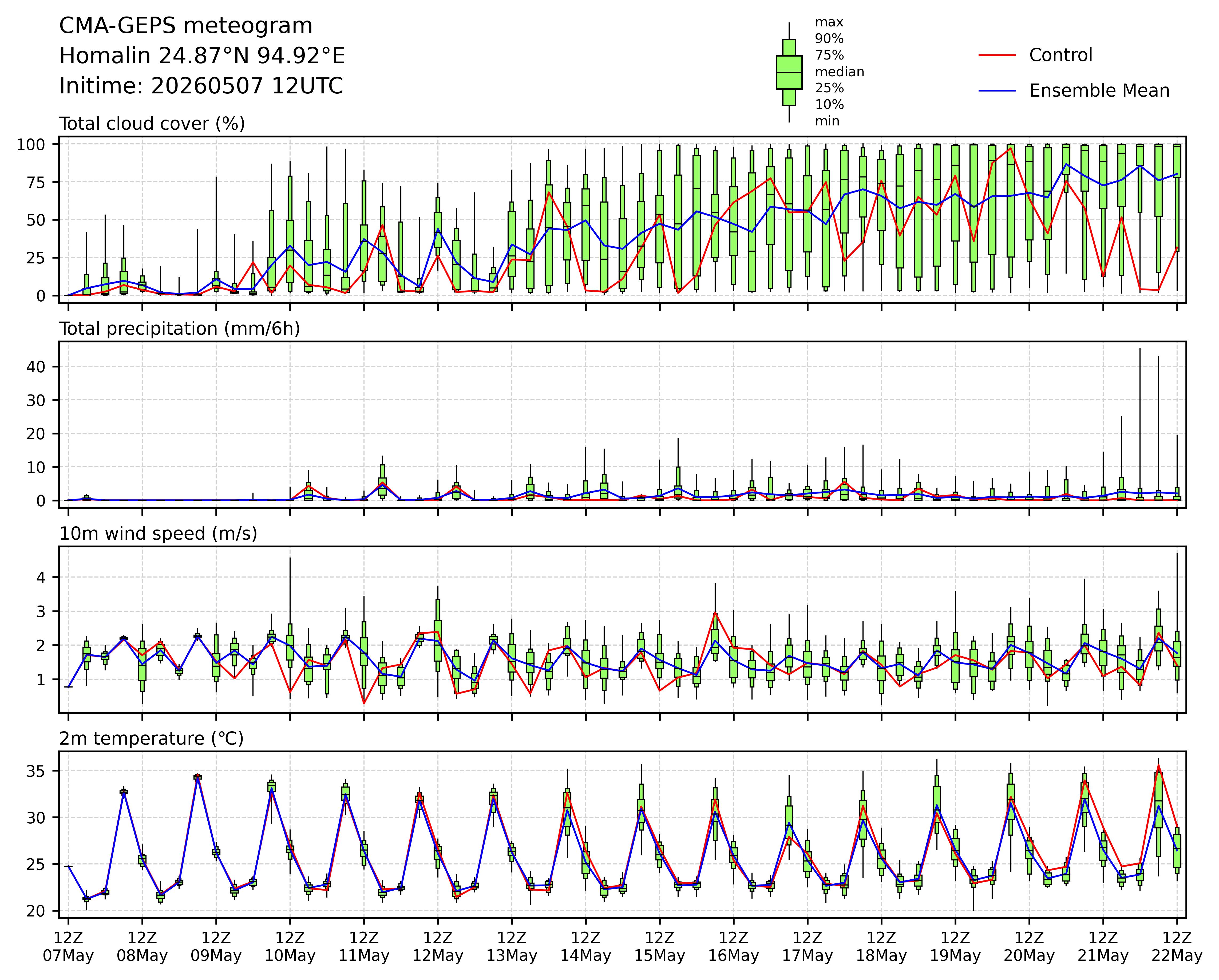Click the Total cloud cover (%) panel title
Screen dimensions: 1219x980
(152, 124)
